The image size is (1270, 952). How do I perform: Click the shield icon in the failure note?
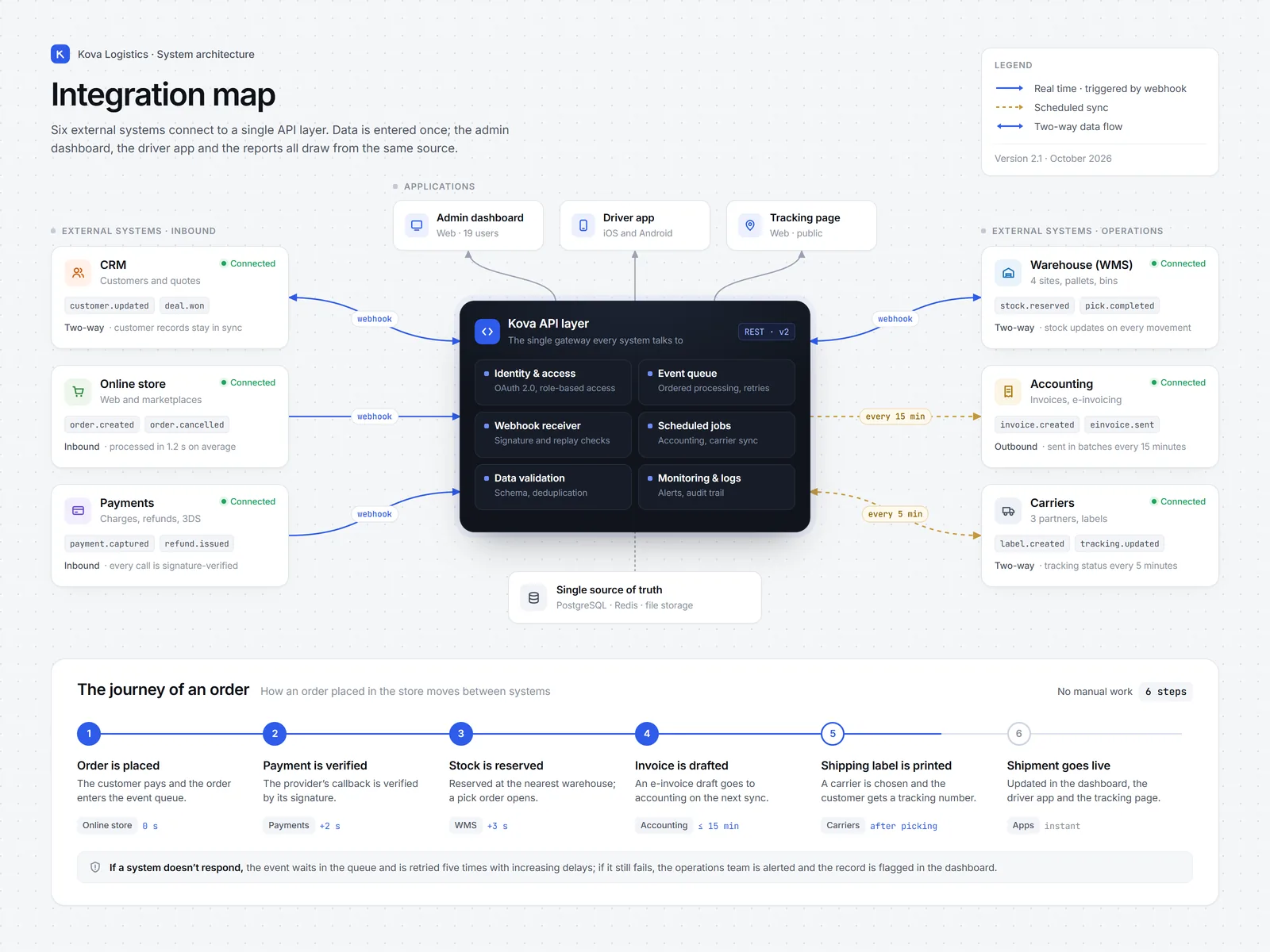tap(95, 867)
